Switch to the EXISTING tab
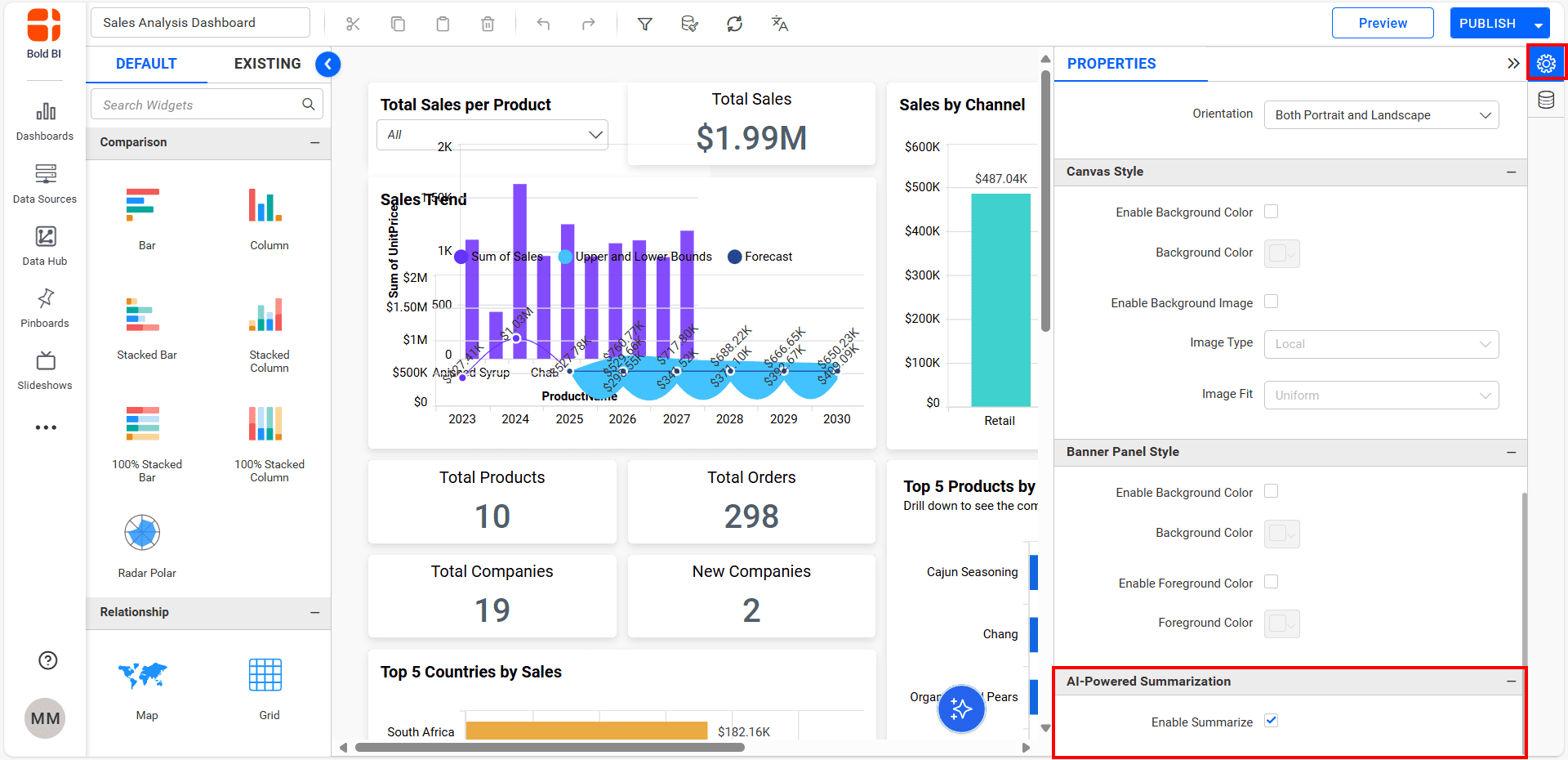1568x760 pixels. [267, 63]
